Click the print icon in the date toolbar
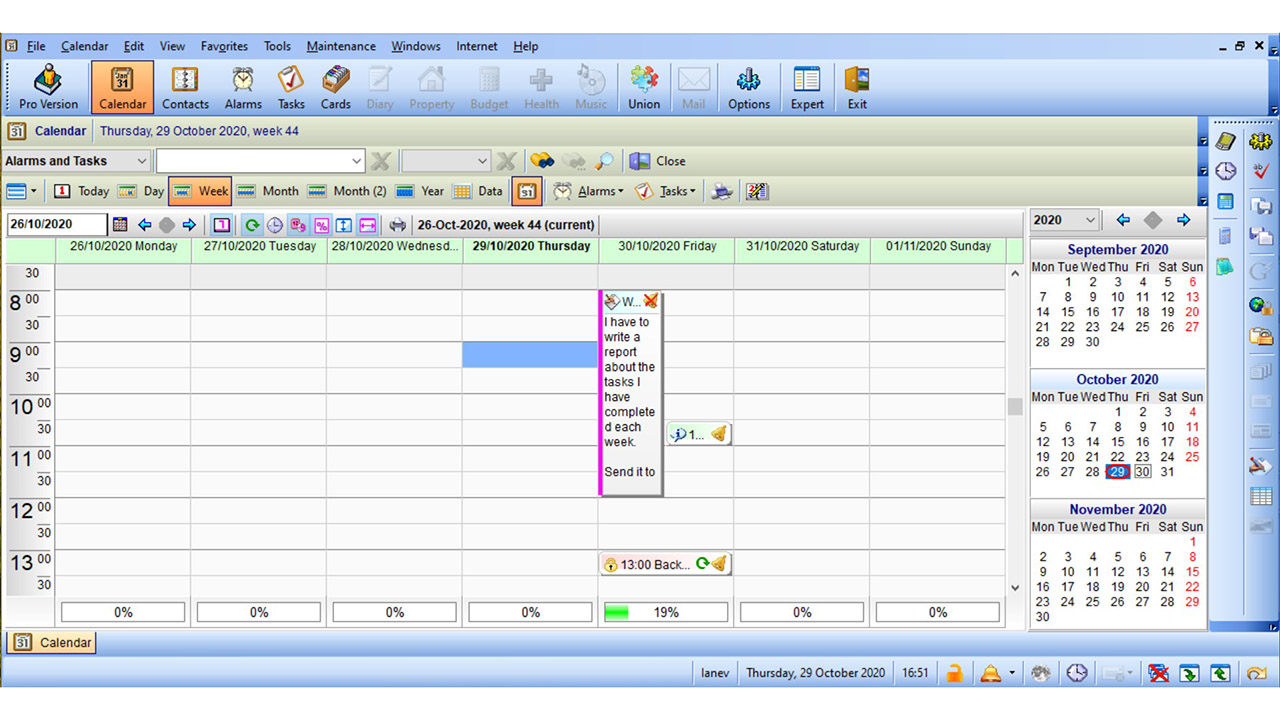This screenshot has width=1280, height=720. (397, 224)
